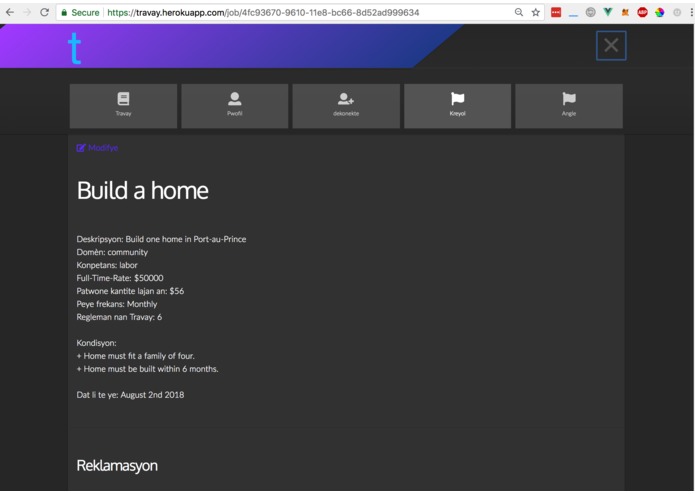Open the rainbow color wheel extension
Screen dimensions: 695x494
[x=660, y=12]
